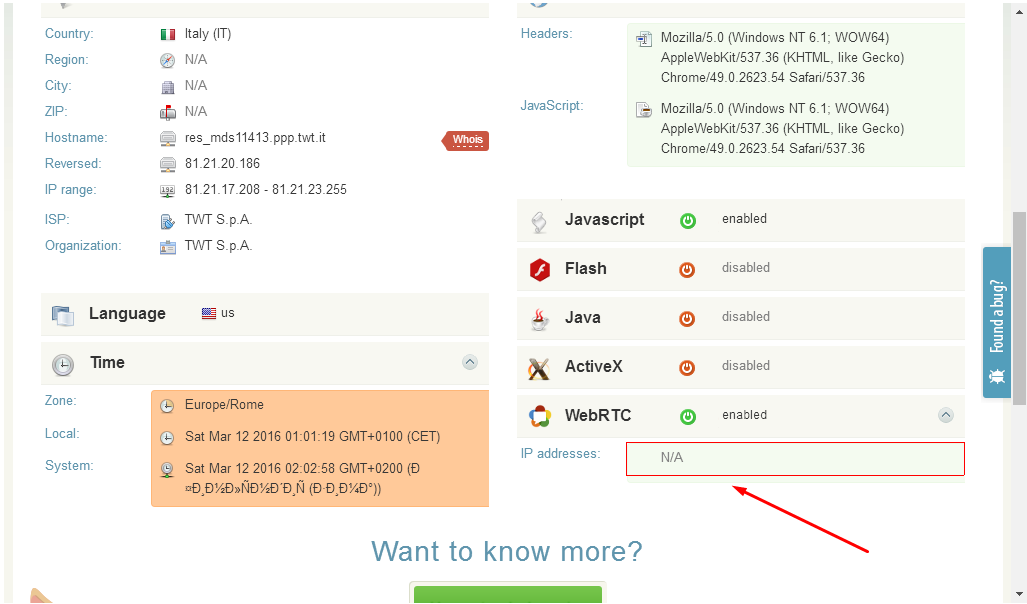Collapse the WebRTC section chevron
The height and width of the screenshot is (604, 1027).
pyautogui.click(x=946, y=415)
